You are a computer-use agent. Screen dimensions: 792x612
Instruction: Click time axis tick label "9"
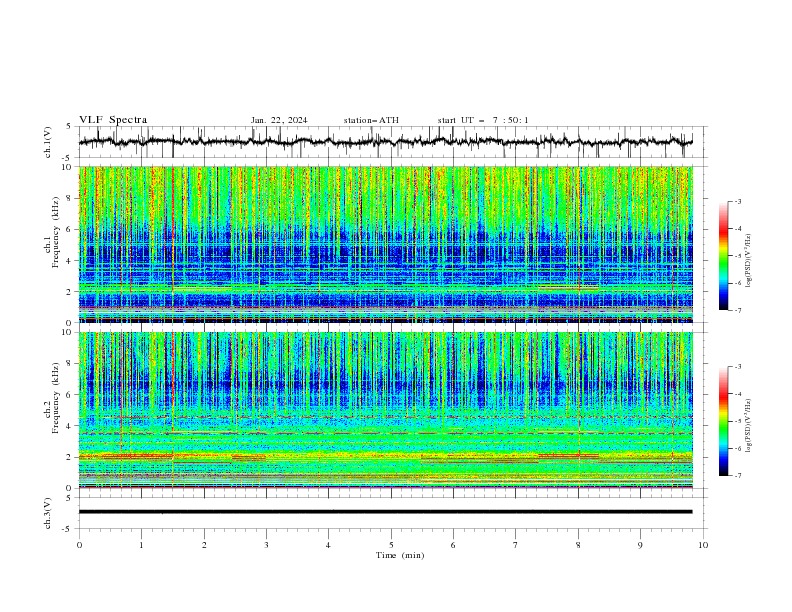[640, 545]
